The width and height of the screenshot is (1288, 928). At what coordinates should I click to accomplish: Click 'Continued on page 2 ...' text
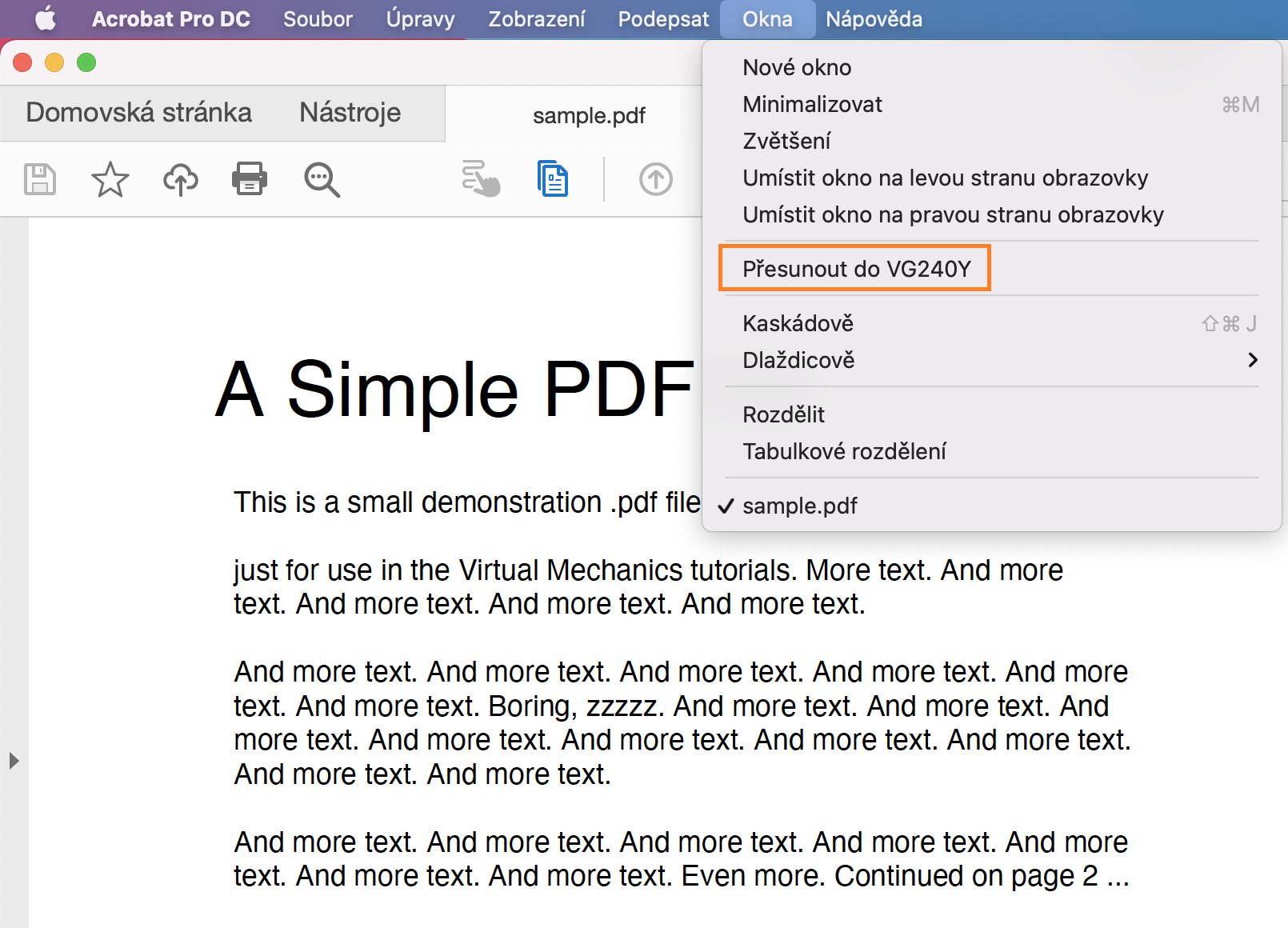tap(982, 876)
